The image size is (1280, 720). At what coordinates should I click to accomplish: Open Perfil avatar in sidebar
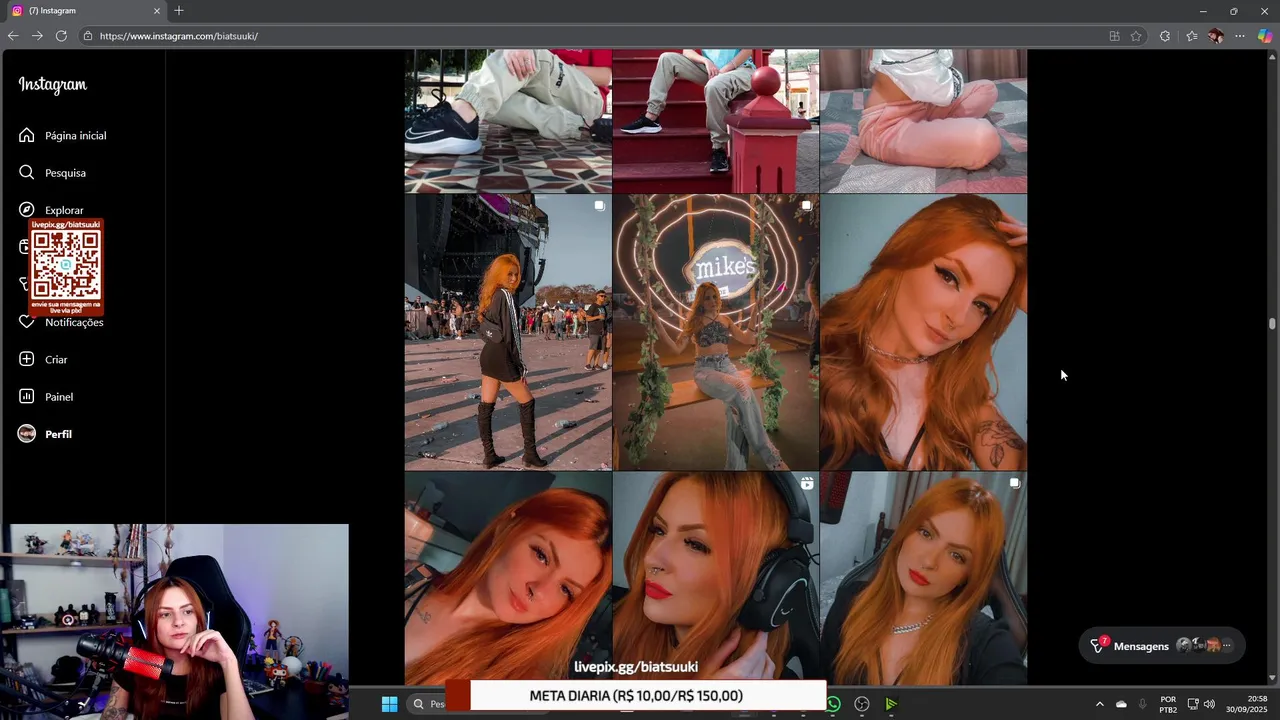27,434
